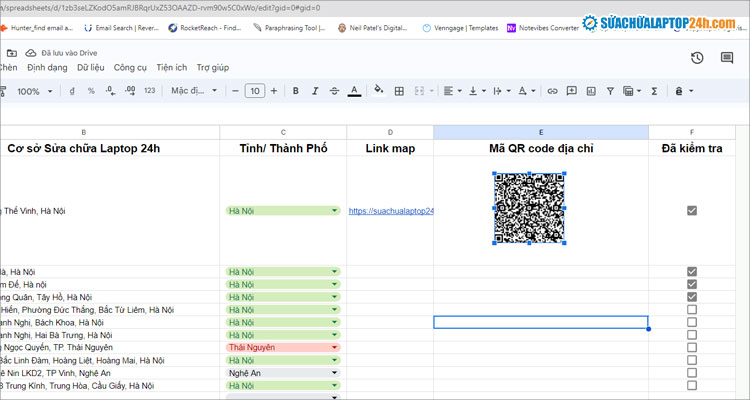This screenshot has width=750, height=400.
Task: Uncheck checkbox in Thế Vinh row
Action: click(692, 211)
